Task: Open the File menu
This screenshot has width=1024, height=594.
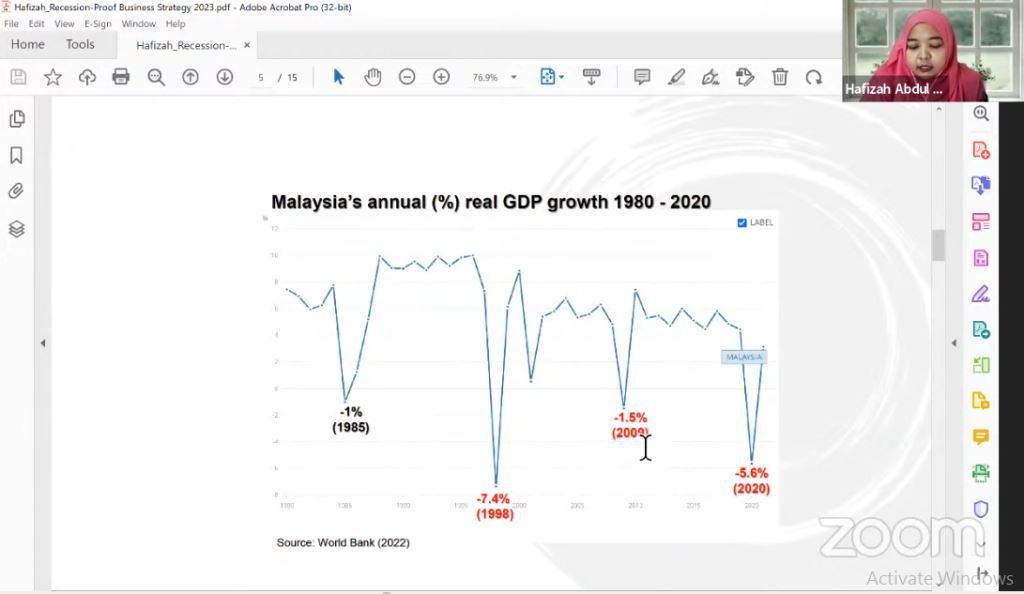Action: (x=11, y=23)
